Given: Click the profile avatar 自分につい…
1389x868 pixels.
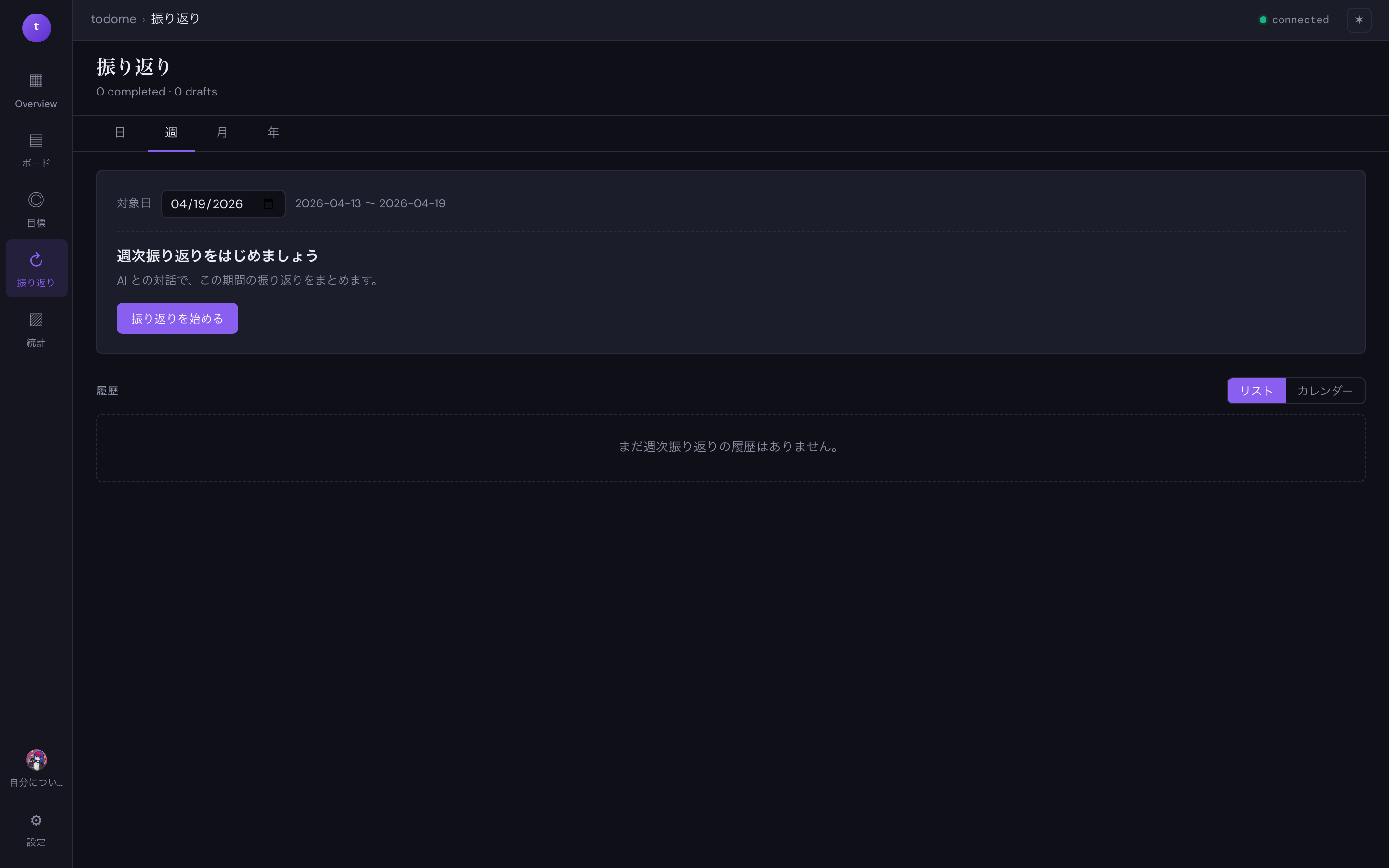Looking at the screenshot, I should (36, 759).
